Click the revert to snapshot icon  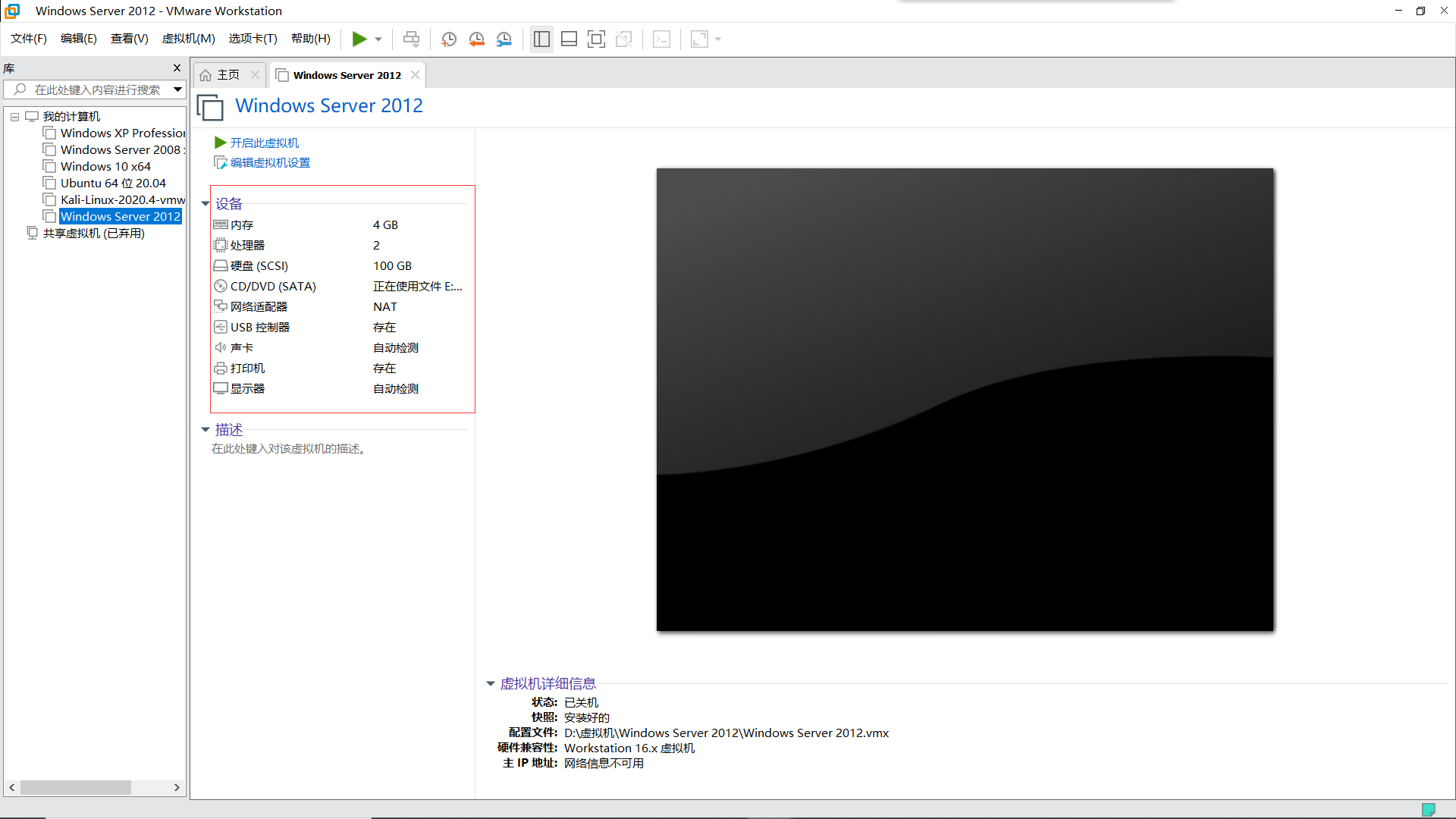476,39
